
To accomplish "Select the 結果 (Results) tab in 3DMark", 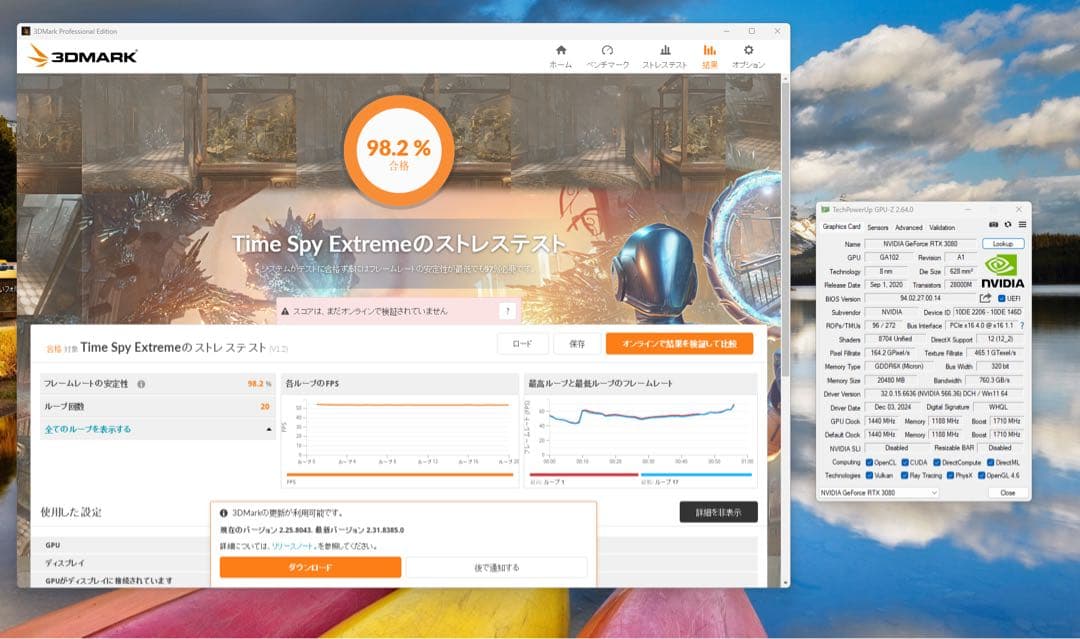I will (x=709, y=49).
